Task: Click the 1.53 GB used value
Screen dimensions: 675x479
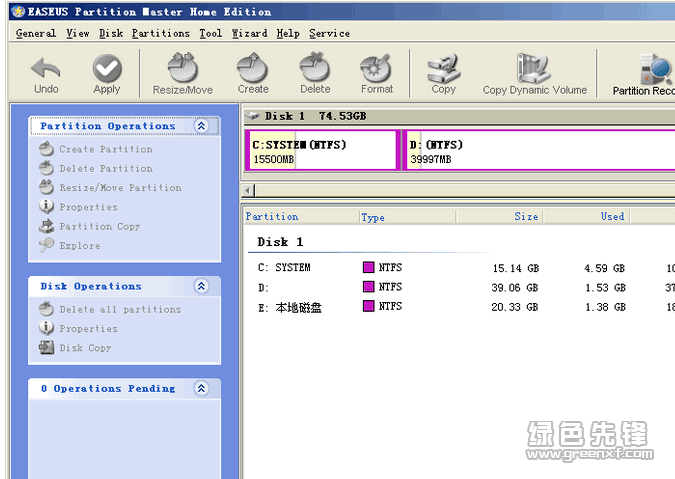Action: click(605, 287)
